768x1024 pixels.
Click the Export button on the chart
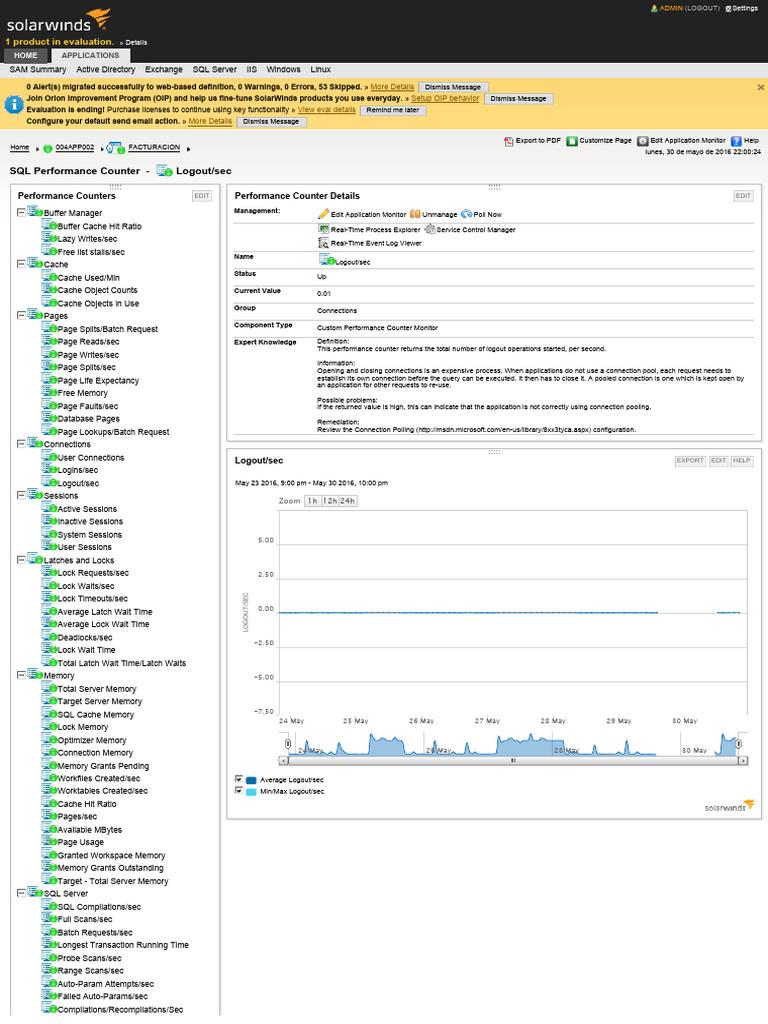(x=690, y=461)
